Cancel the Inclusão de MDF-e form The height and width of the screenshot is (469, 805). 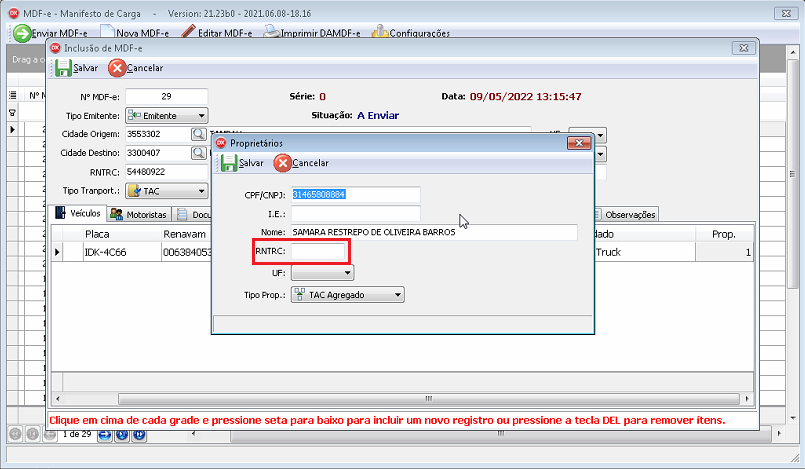click(x=136, y=68)
